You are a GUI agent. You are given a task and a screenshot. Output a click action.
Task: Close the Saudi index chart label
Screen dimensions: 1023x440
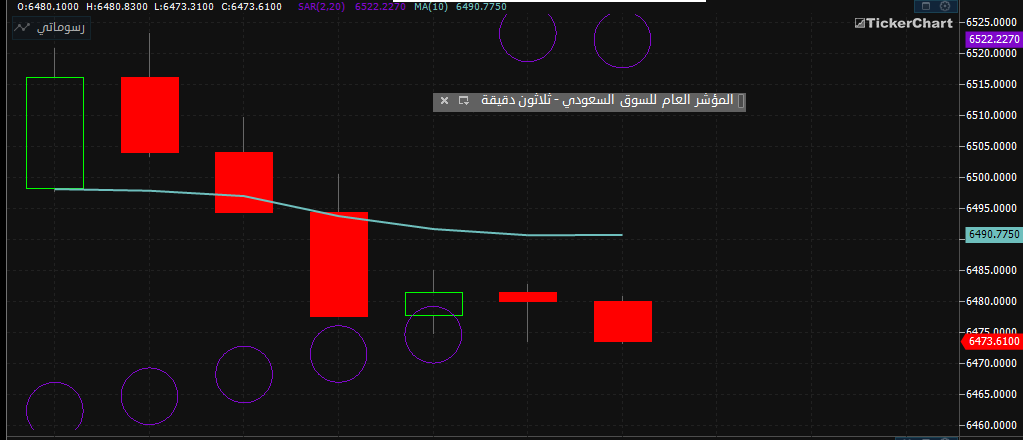click(444, 101)
